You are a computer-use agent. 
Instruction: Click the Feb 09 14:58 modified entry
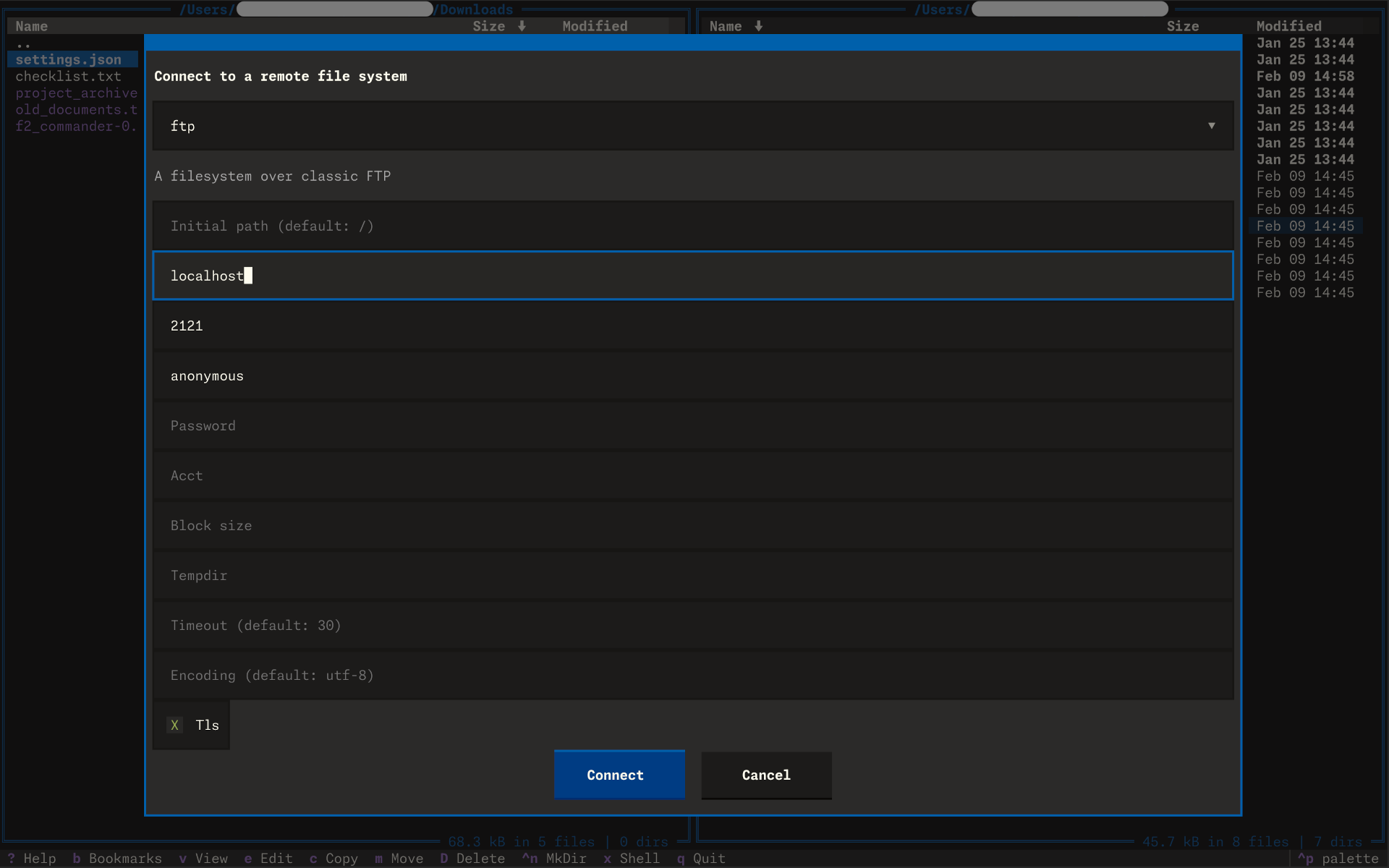coord(1305,76)
